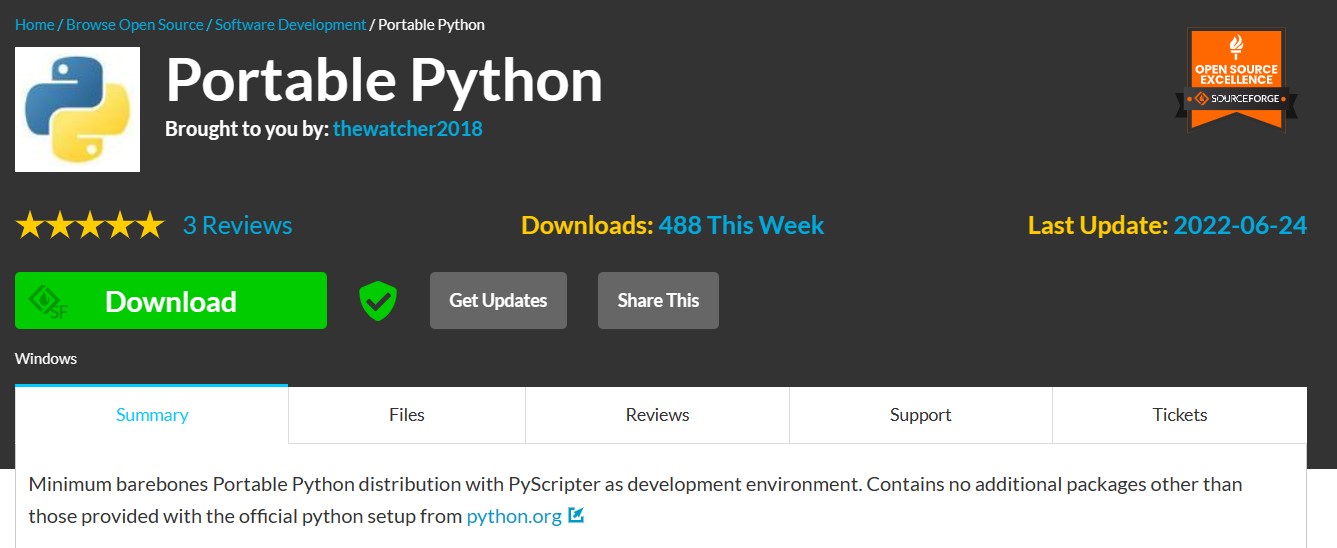Click the 'Brought to you by:' text
This screenshot has height=548, width=1337.
click(246, 128)
